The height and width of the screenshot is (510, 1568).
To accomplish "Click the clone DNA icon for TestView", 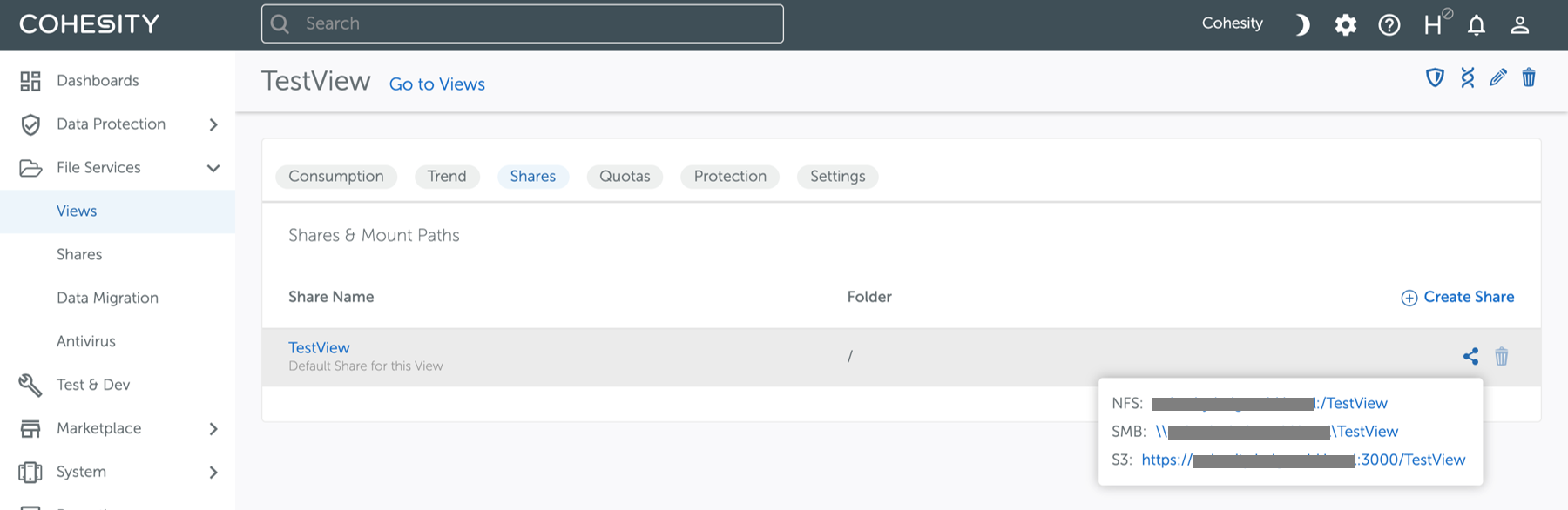I will click(1468, 77).
